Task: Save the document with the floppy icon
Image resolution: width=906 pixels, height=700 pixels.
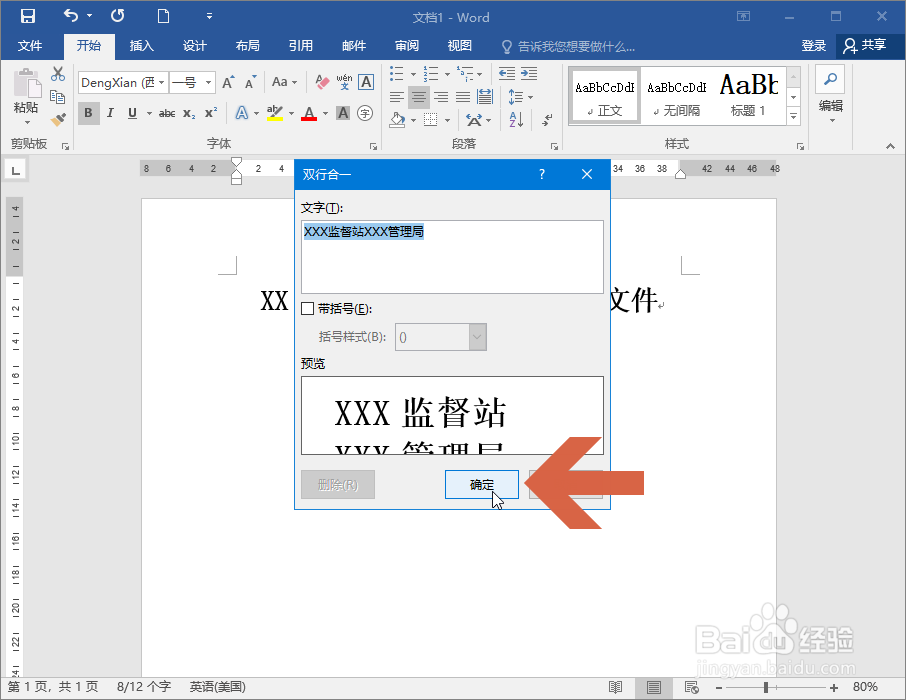Action: point(28,16)
